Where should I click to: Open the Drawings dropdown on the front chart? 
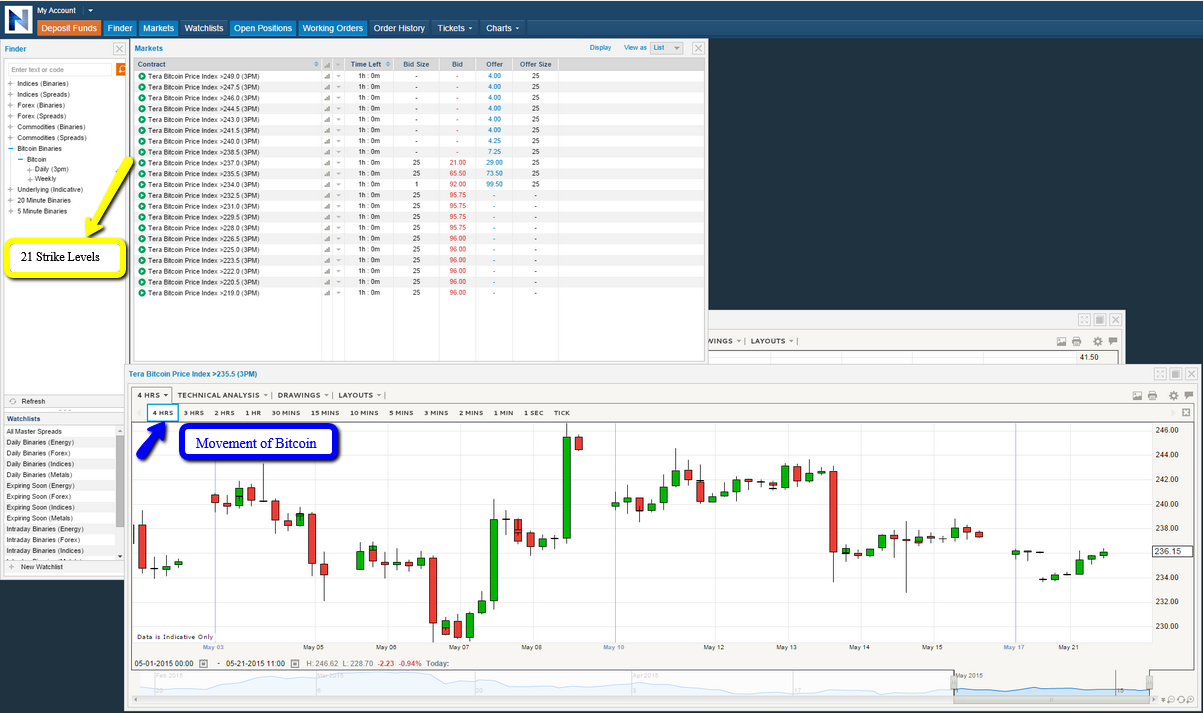point(304,395)
